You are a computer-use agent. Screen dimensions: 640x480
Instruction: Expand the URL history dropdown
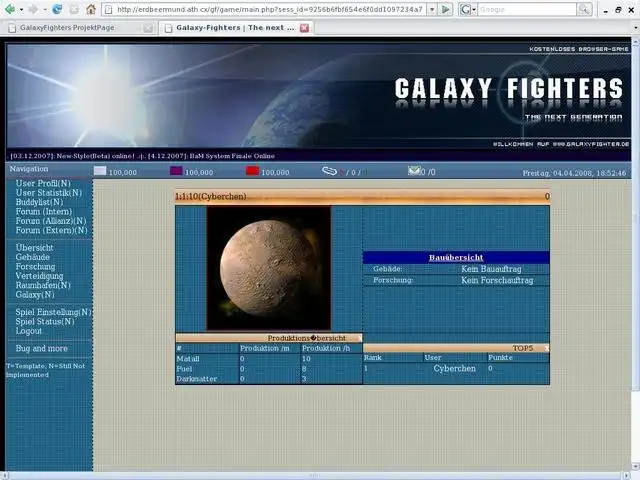[x=432, y=9]
